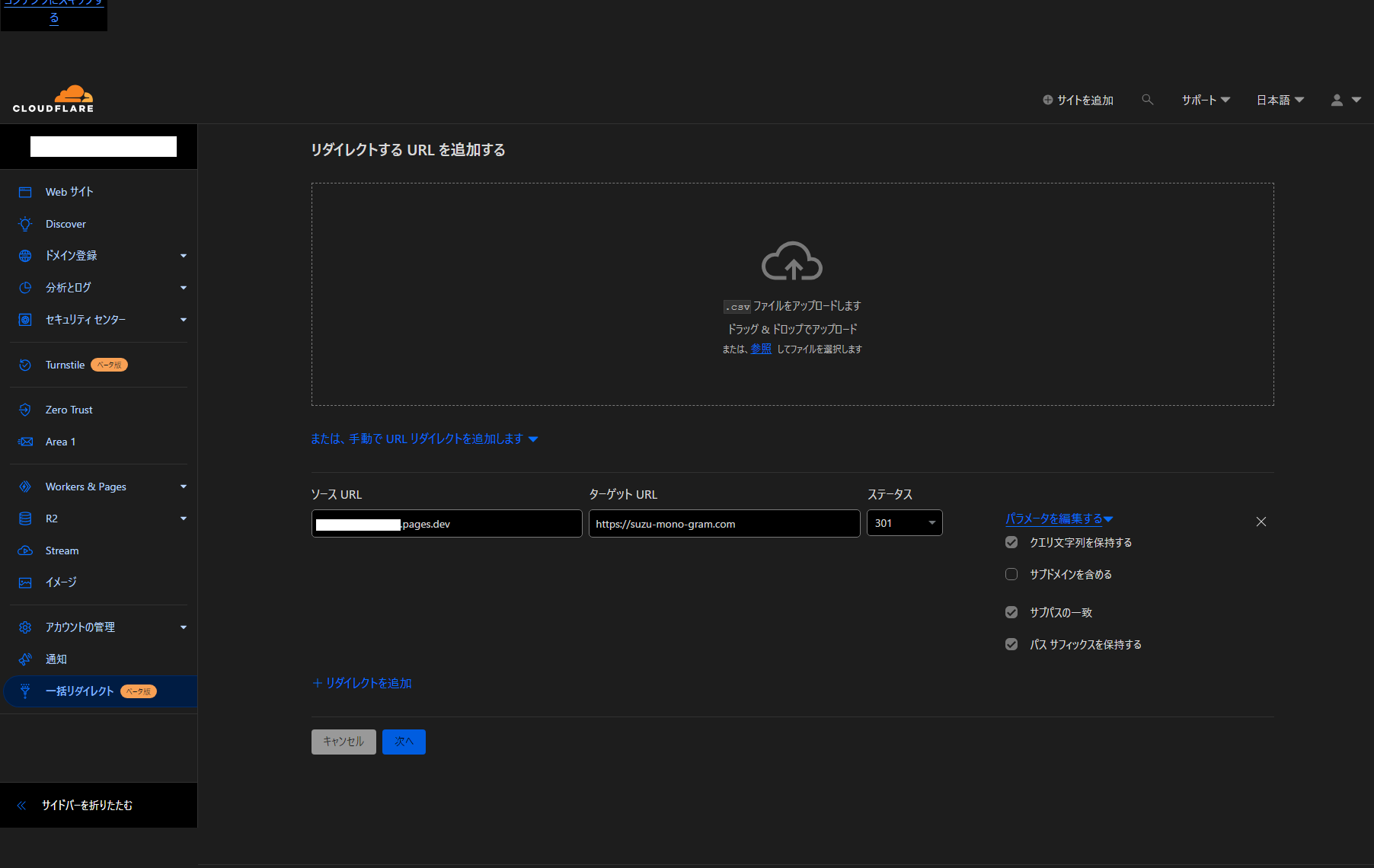Click the R2 database icon

pyautogui.click(x=25, y=519)
